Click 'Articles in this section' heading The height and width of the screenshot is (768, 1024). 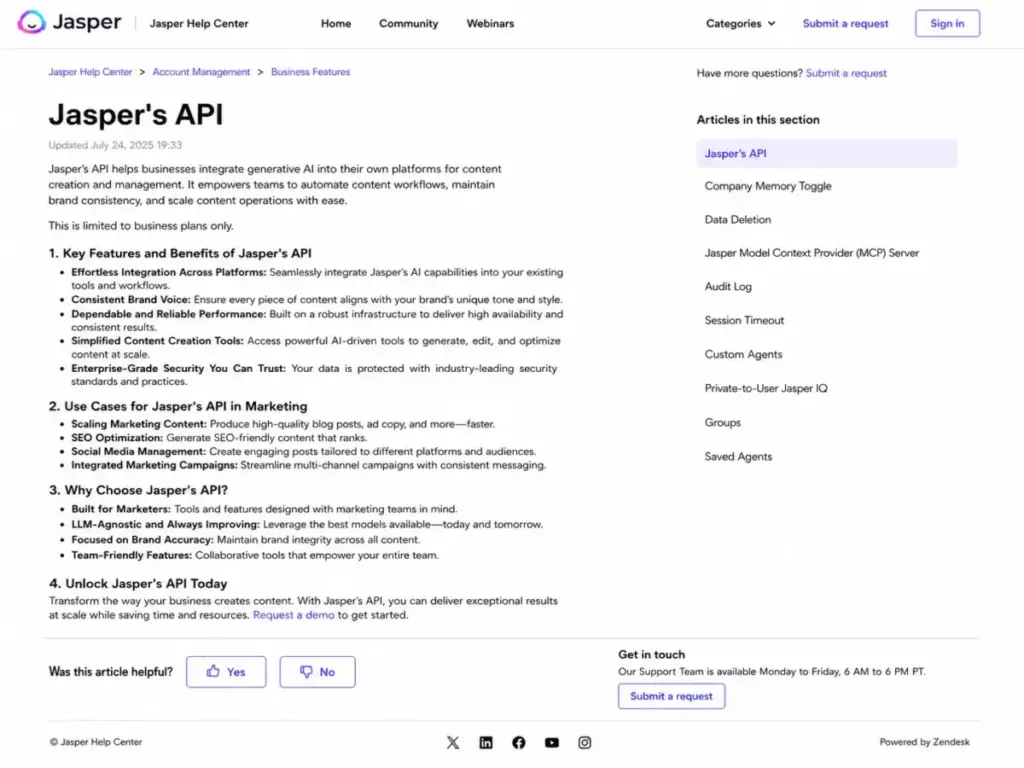point(758,120)
